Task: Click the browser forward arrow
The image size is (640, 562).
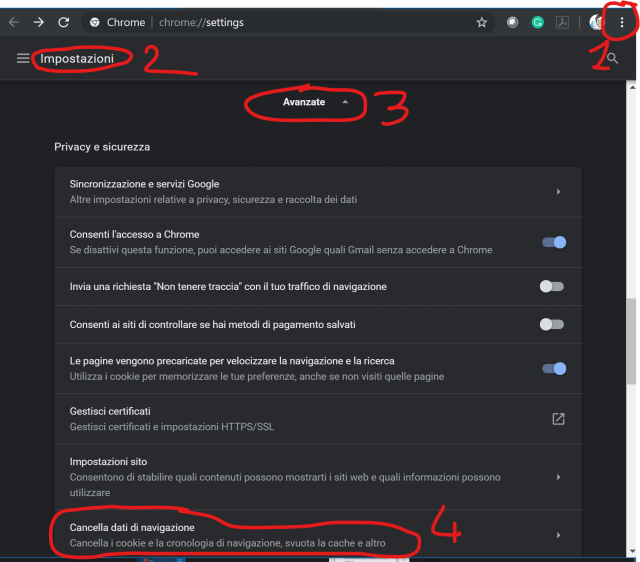Action: (x=38, y=22)
